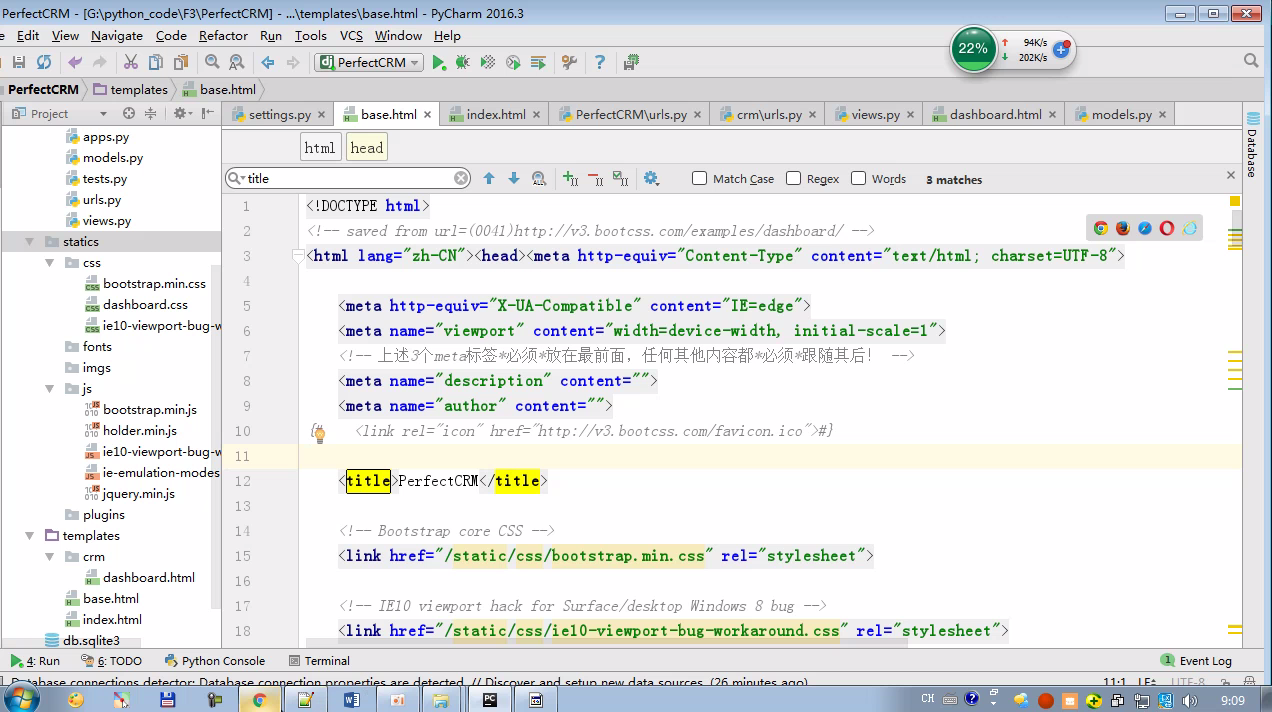The height and width of the screenshot is (712, 1272).
Task: Open page in Opera browser icon
Action: click(1167, 228)
